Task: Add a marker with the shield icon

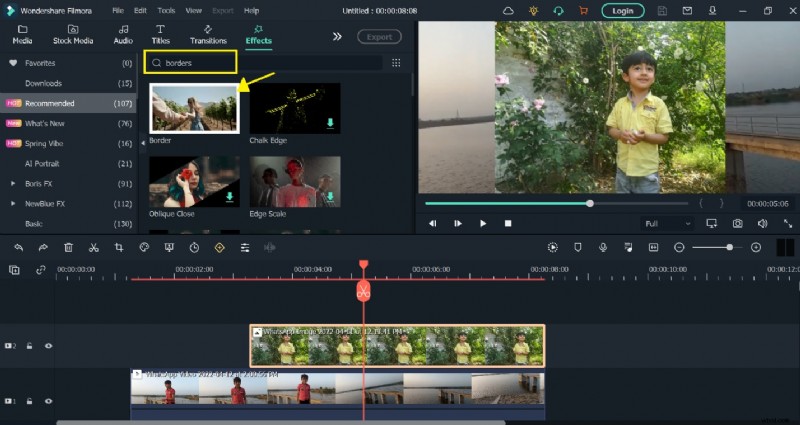Action: coord(578,247)
